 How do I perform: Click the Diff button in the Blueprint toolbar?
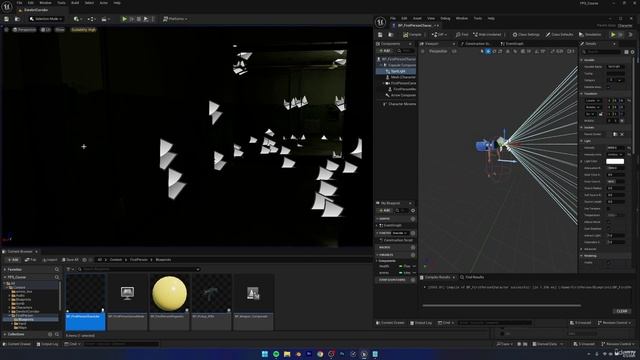click(x=439, y=35)
